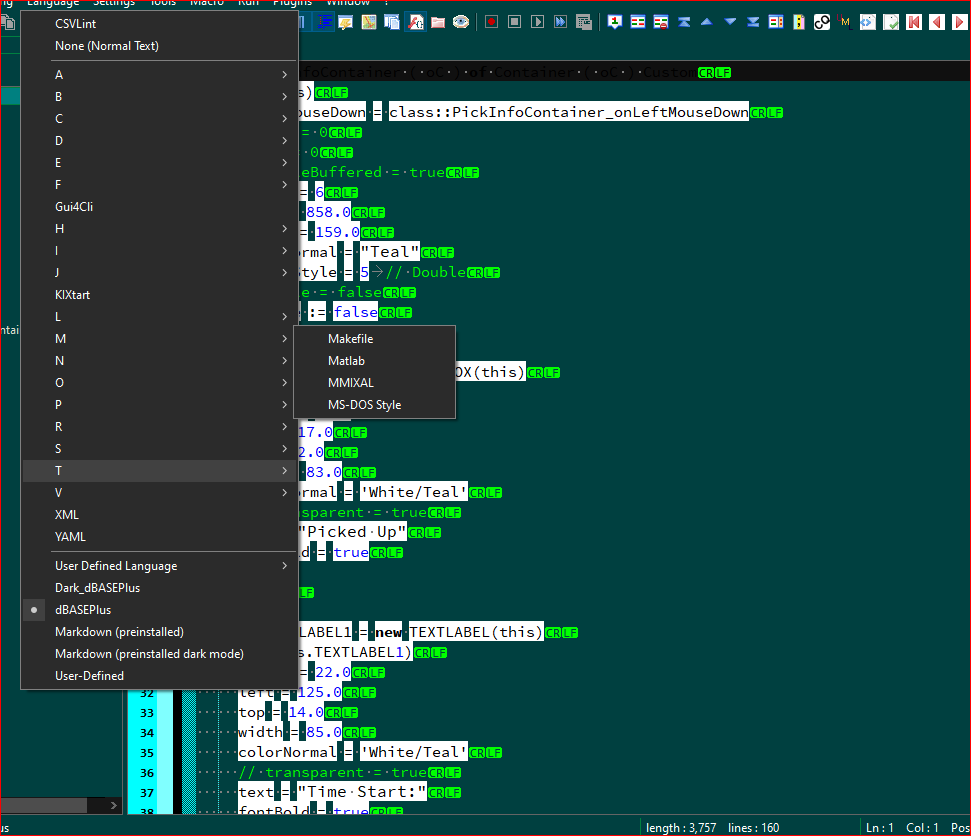
Task: Play back the recorded macro icon
Action: (x=538, y=22)
